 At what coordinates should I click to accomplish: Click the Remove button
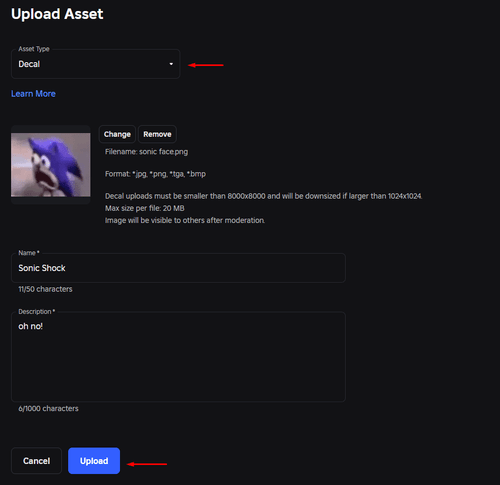pos(157,134)
